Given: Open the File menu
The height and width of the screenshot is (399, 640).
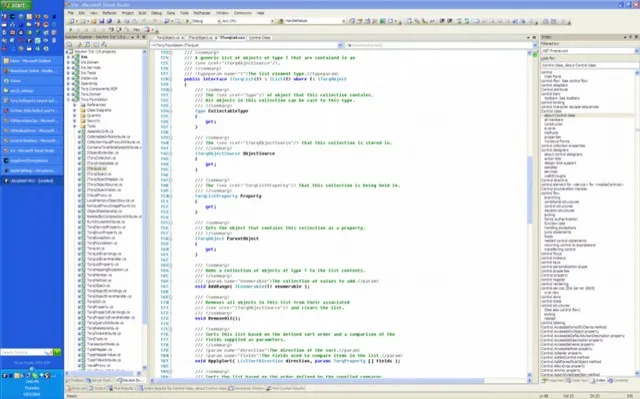Looking at the screenshot, I should [71, 13].
